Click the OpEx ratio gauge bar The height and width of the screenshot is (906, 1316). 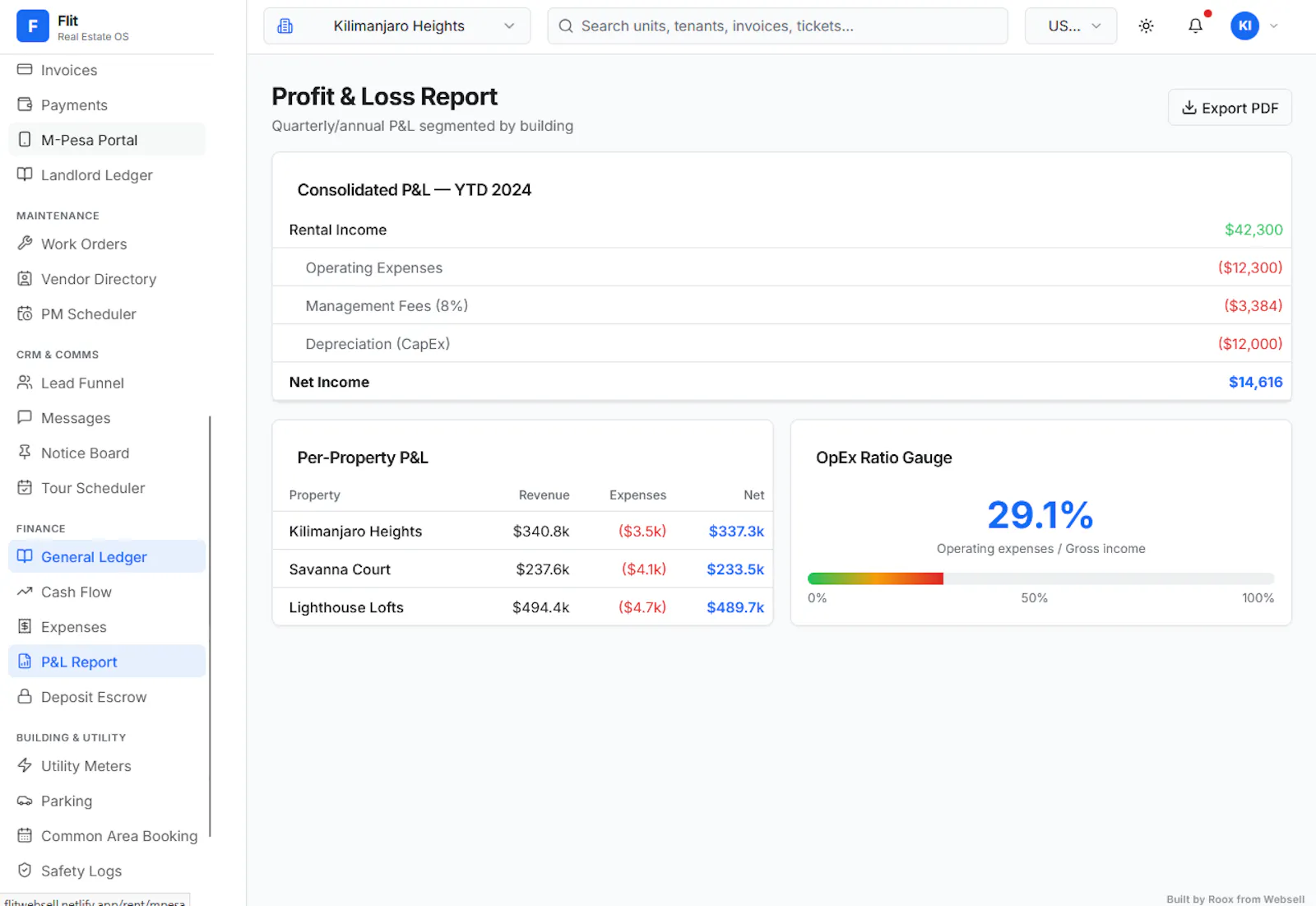tap(1040, 578)
